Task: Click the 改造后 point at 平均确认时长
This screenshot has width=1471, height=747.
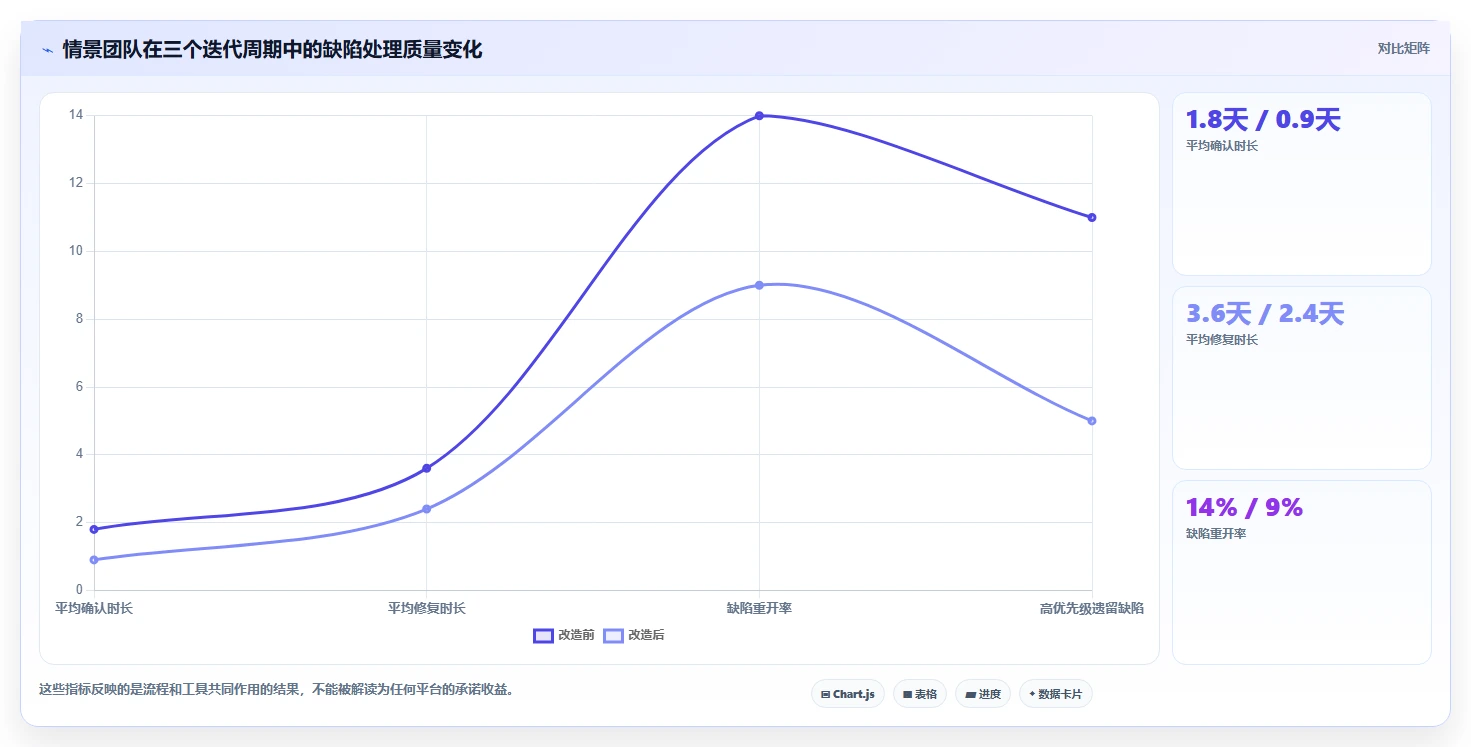Action: [94, 560]
